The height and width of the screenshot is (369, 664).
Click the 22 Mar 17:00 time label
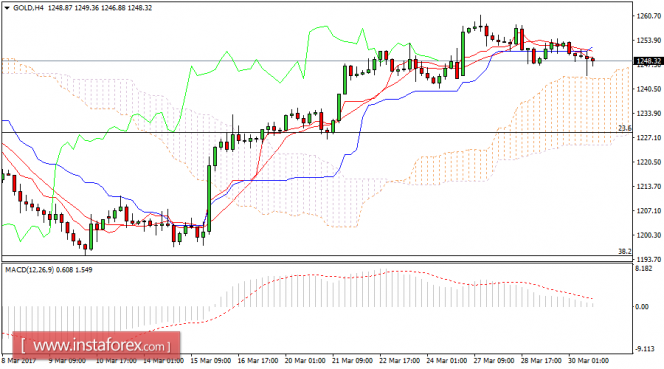(400, 361)
